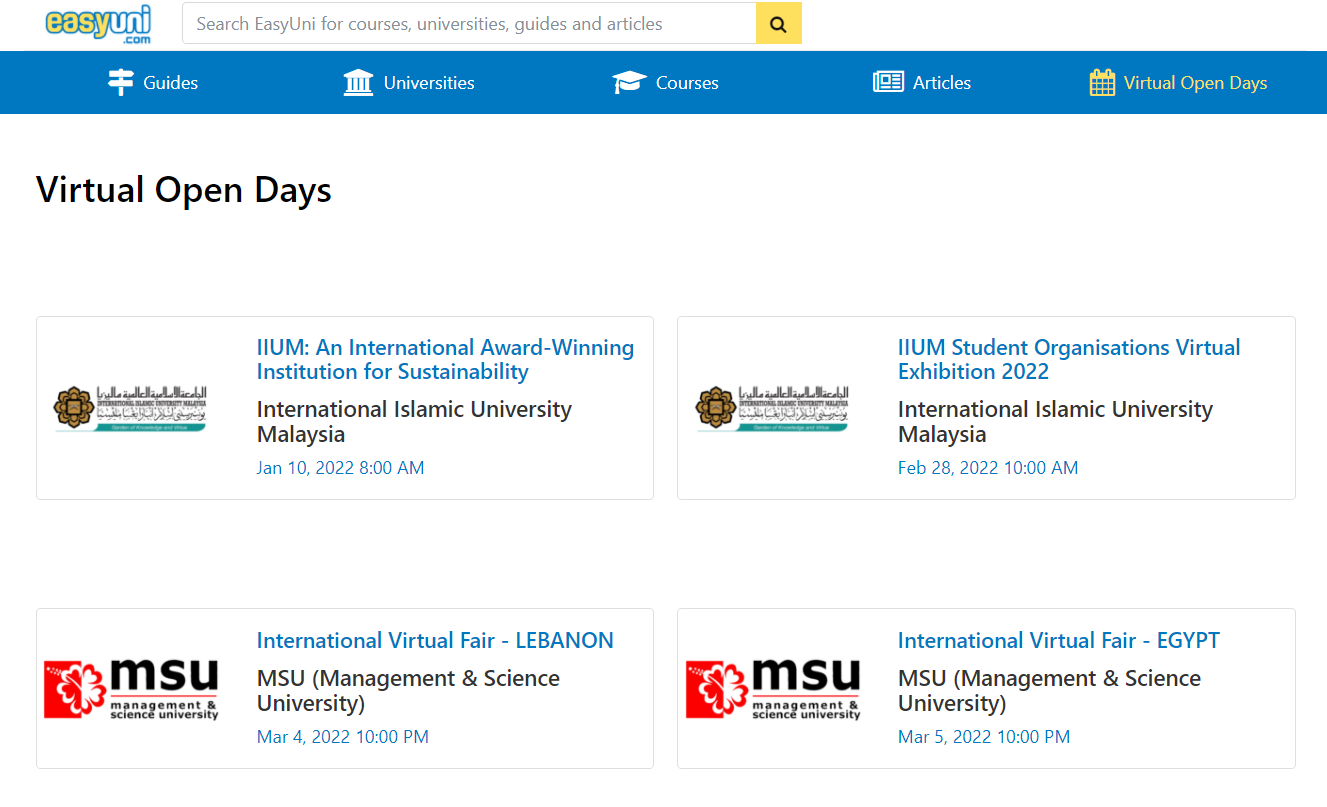Open International Virtual Fair - EGYPT link
The height and width of the screenshot is (807, 1327).
pos(1058,641)
